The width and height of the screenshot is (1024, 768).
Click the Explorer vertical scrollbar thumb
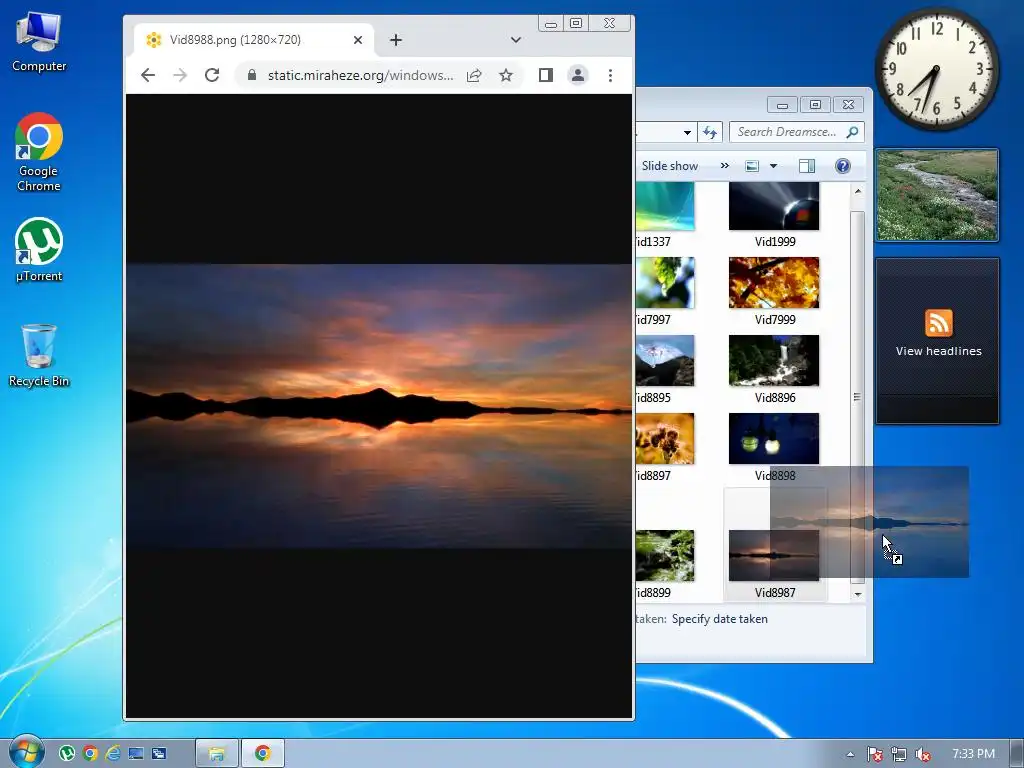[857, 397]
